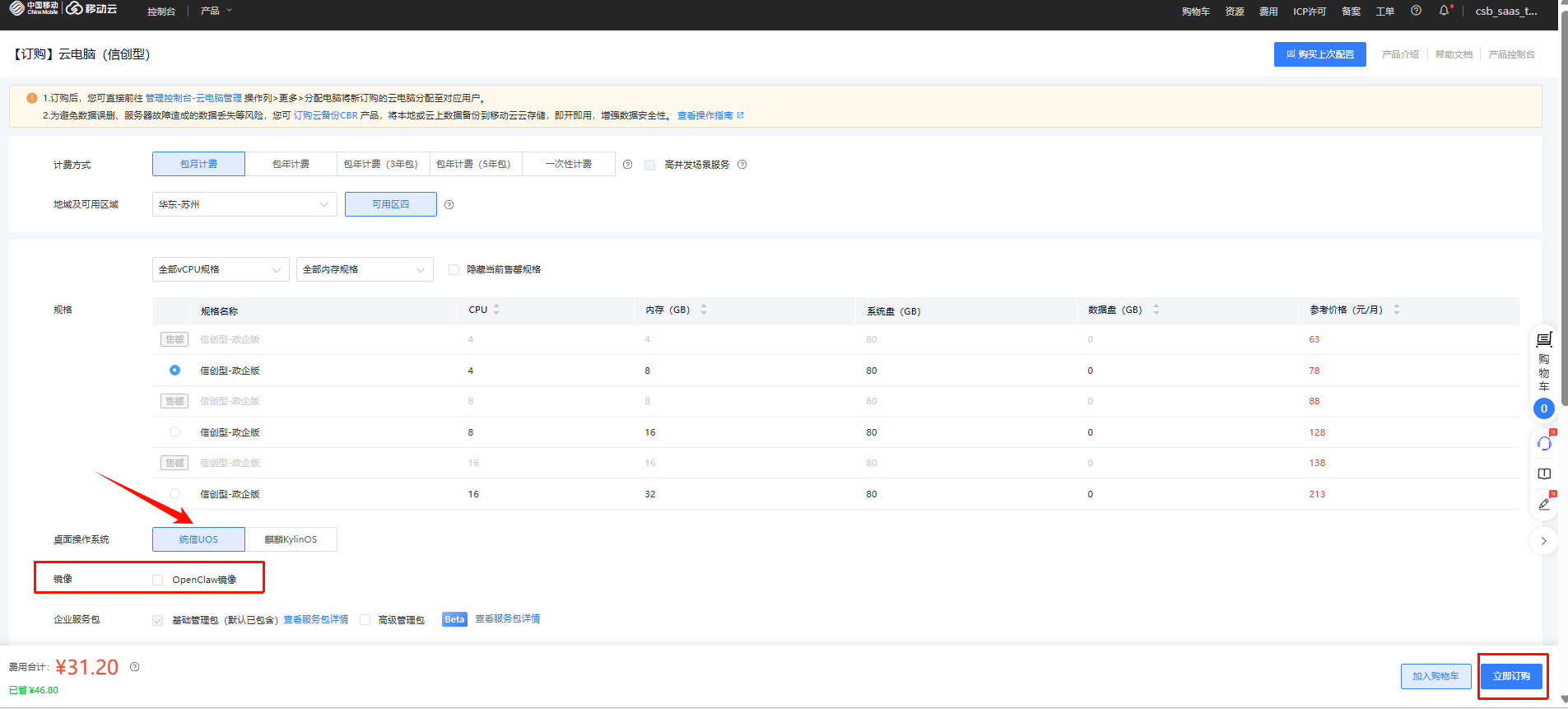Open 购物车 in top navigation

pos(1195,12)
